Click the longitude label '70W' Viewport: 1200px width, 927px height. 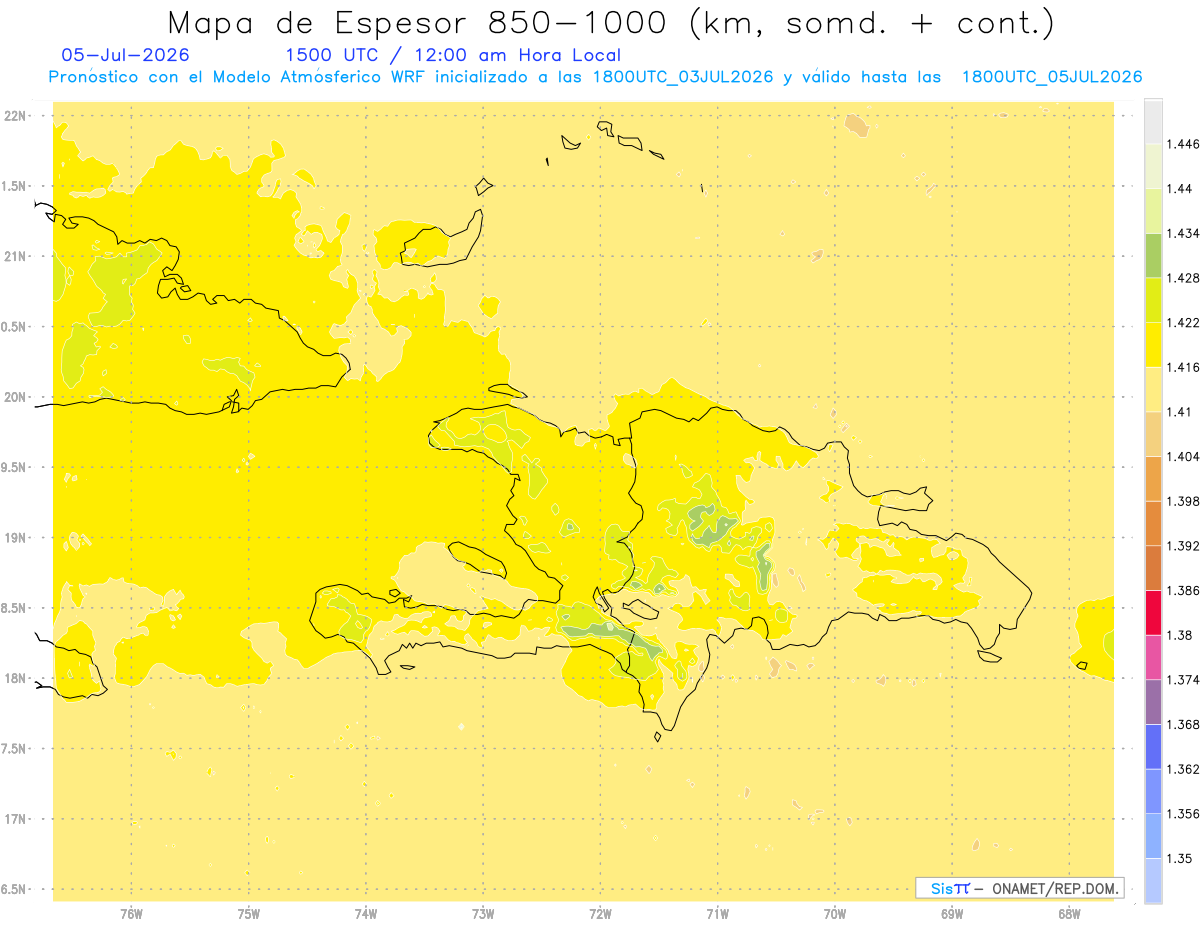click(835, 914)
